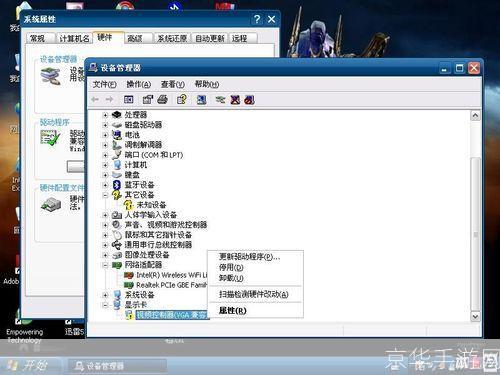The height and width of the screenshot is (375, 500).
Task: Click the 电池 battery icon
Action: point(117,135)
